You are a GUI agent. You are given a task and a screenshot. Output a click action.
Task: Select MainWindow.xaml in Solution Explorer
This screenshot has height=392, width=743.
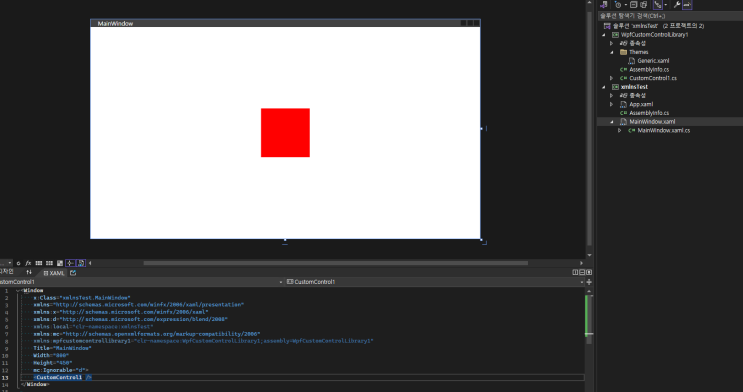pyautogui.click(x=652, y=122)
